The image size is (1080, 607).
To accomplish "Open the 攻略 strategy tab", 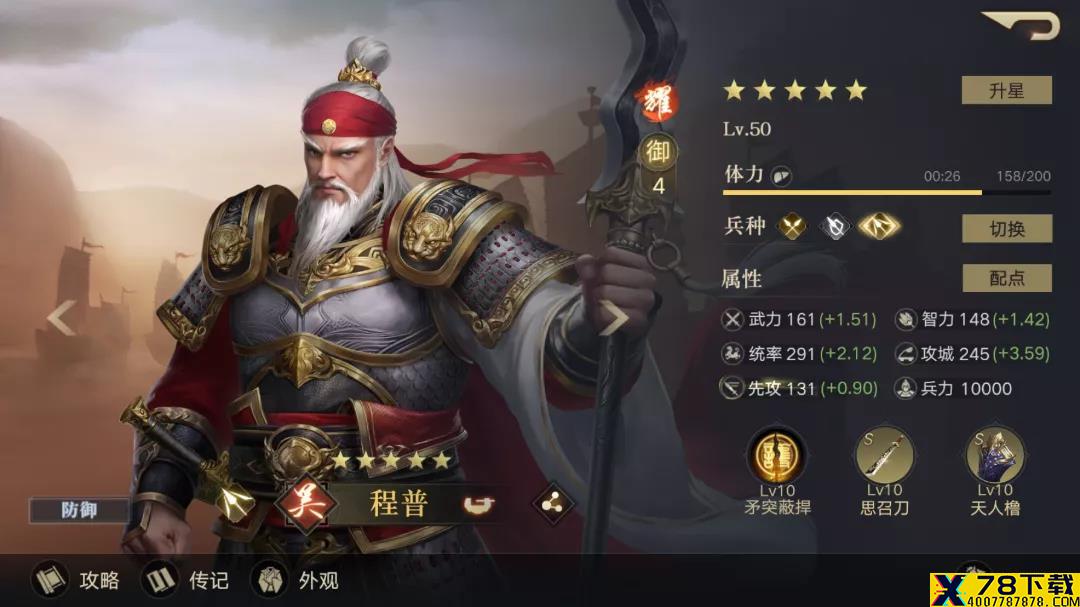I will pos(76,580).
